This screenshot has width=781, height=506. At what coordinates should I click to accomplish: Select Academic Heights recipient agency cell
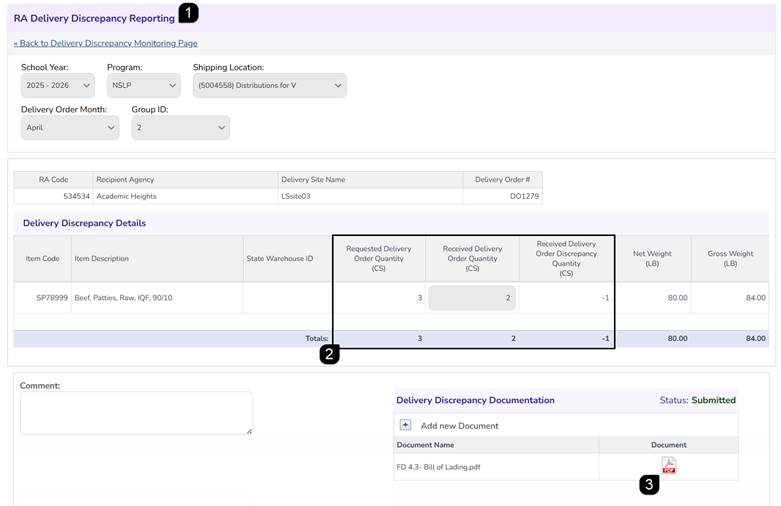185,196
